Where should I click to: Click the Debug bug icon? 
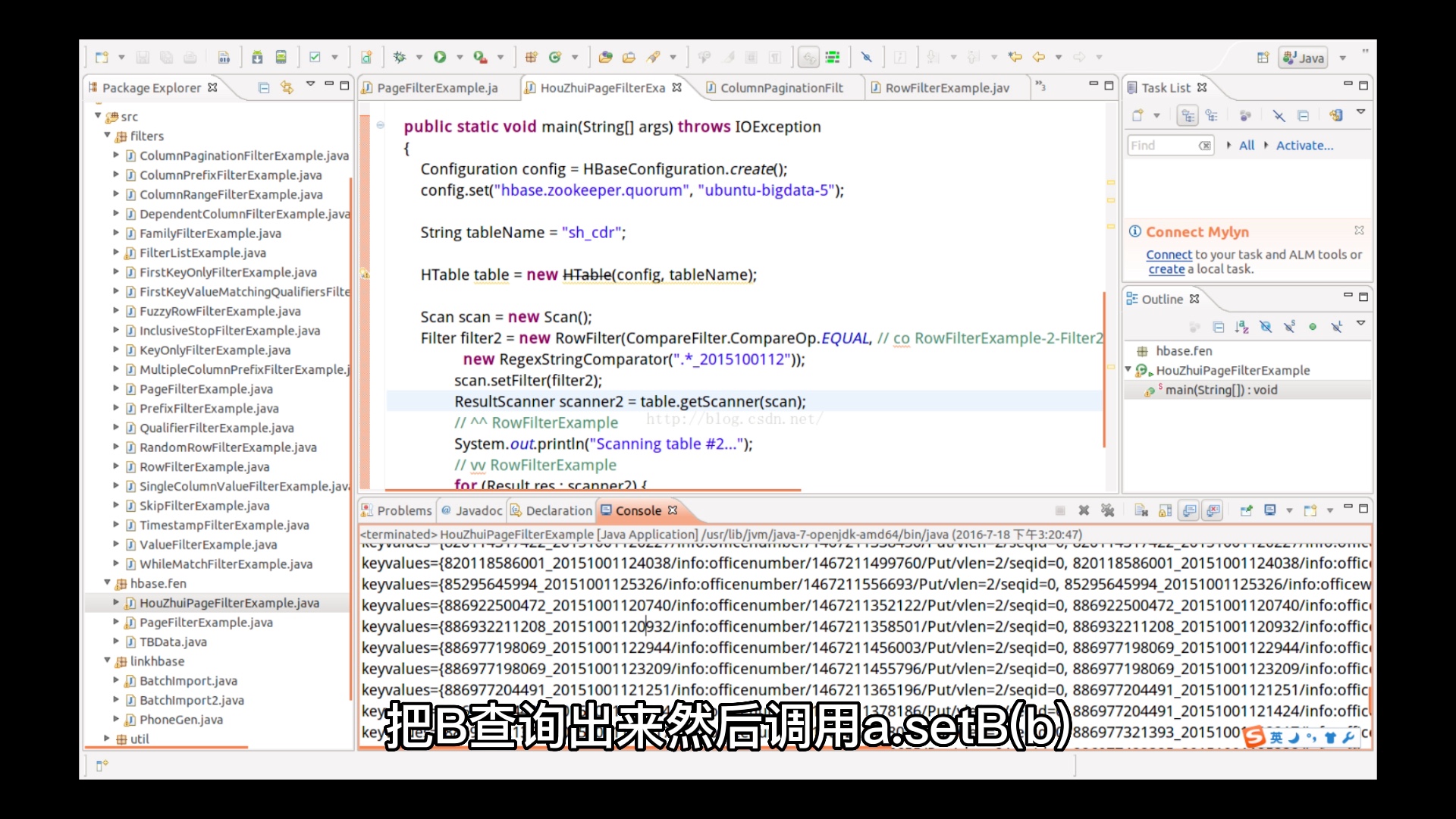click(x=399, y=57)
